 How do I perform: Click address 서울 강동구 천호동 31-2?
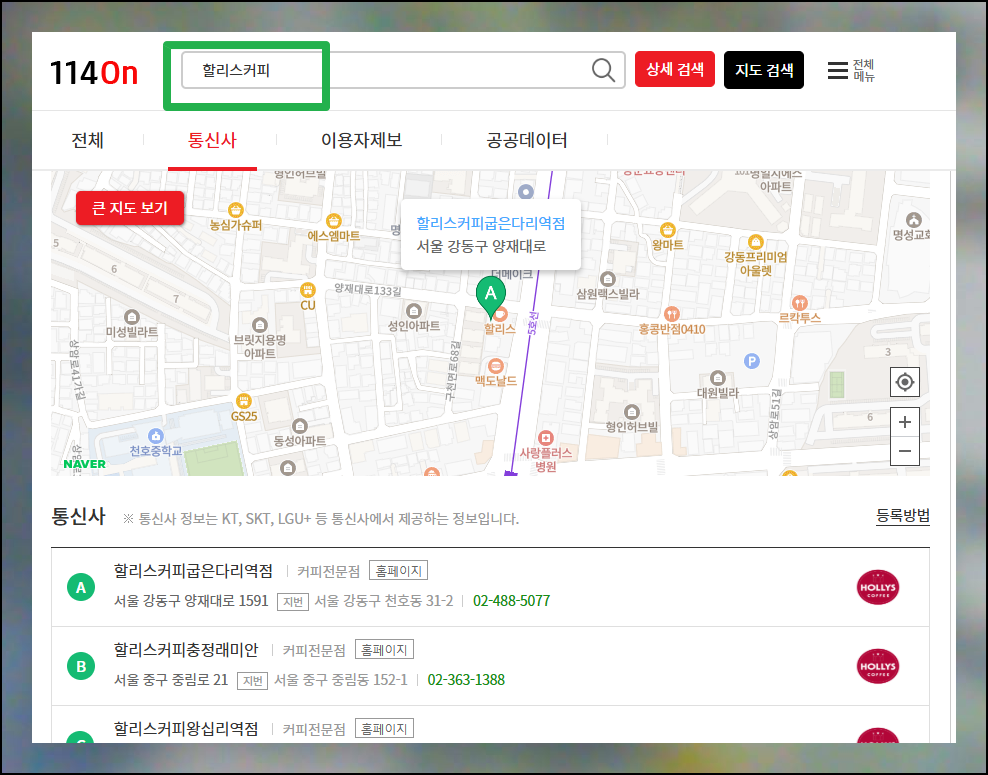point(384,601)
